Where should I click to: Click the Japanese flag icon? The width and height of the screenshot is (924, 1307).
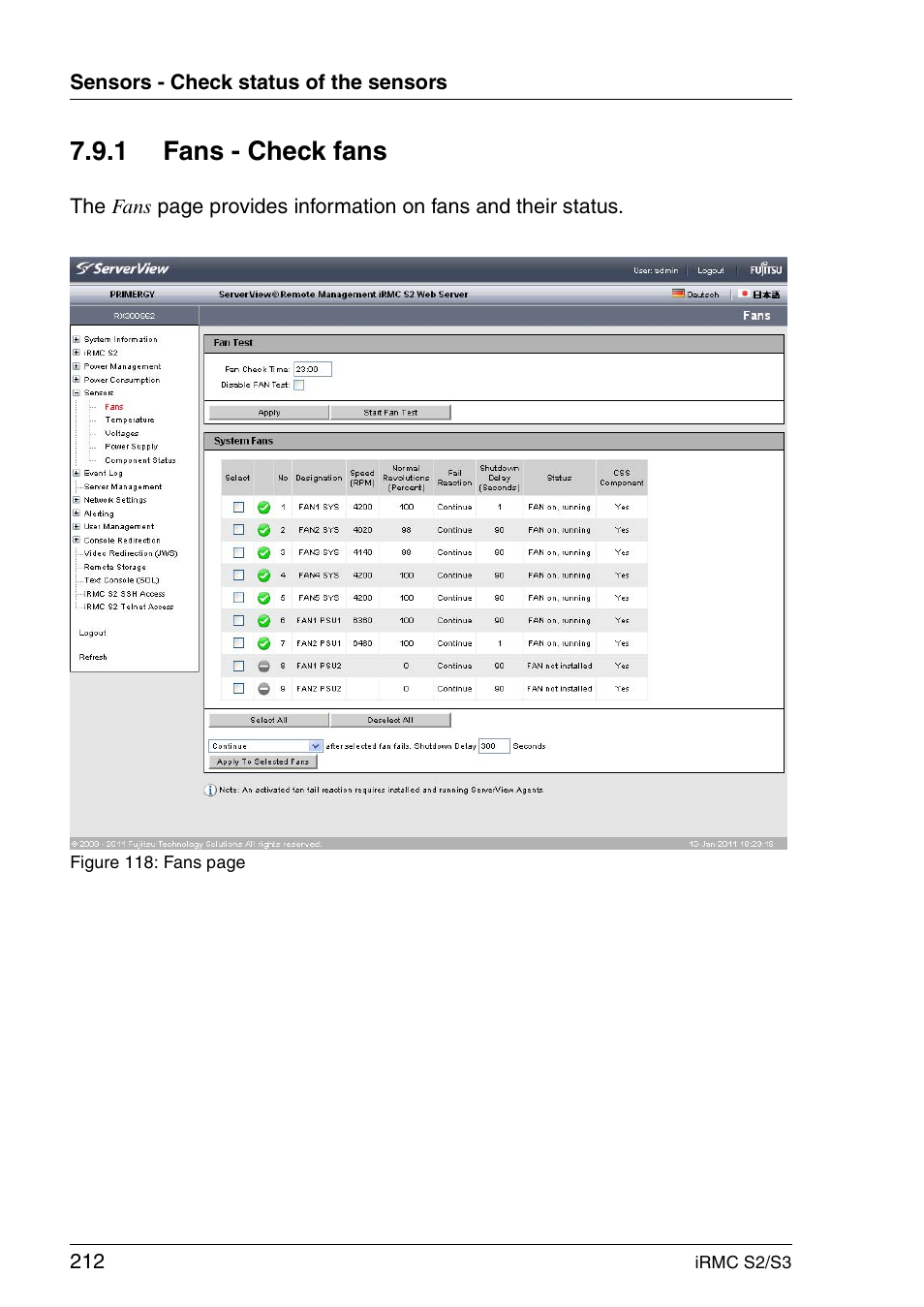(744, 294)
